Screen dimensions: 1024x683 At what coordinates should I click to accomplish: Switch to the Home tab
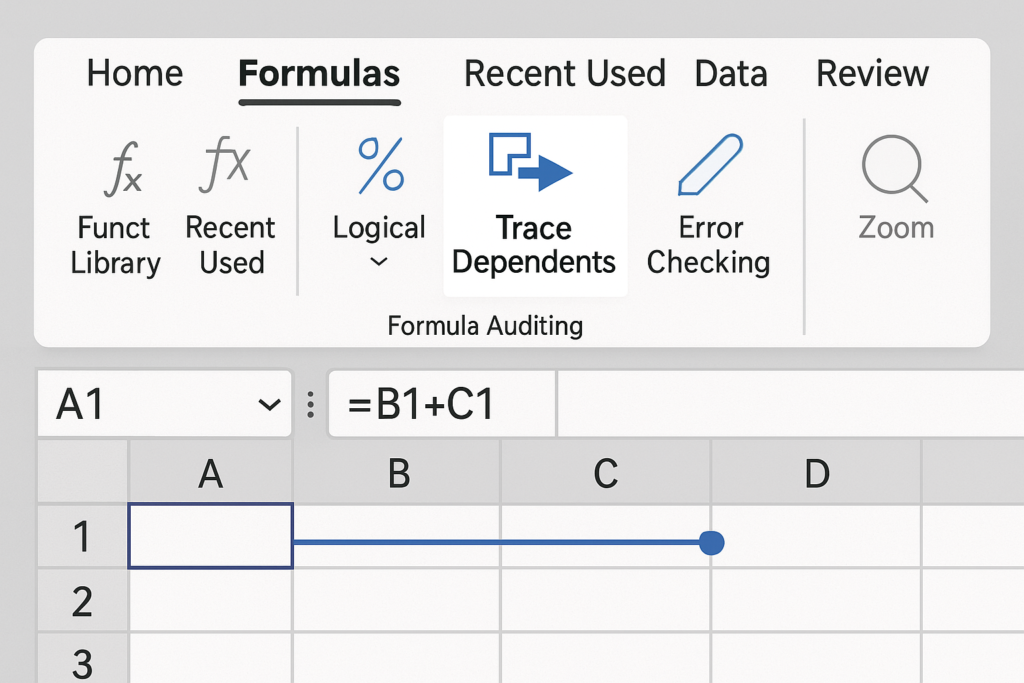[x=134, y=74]
